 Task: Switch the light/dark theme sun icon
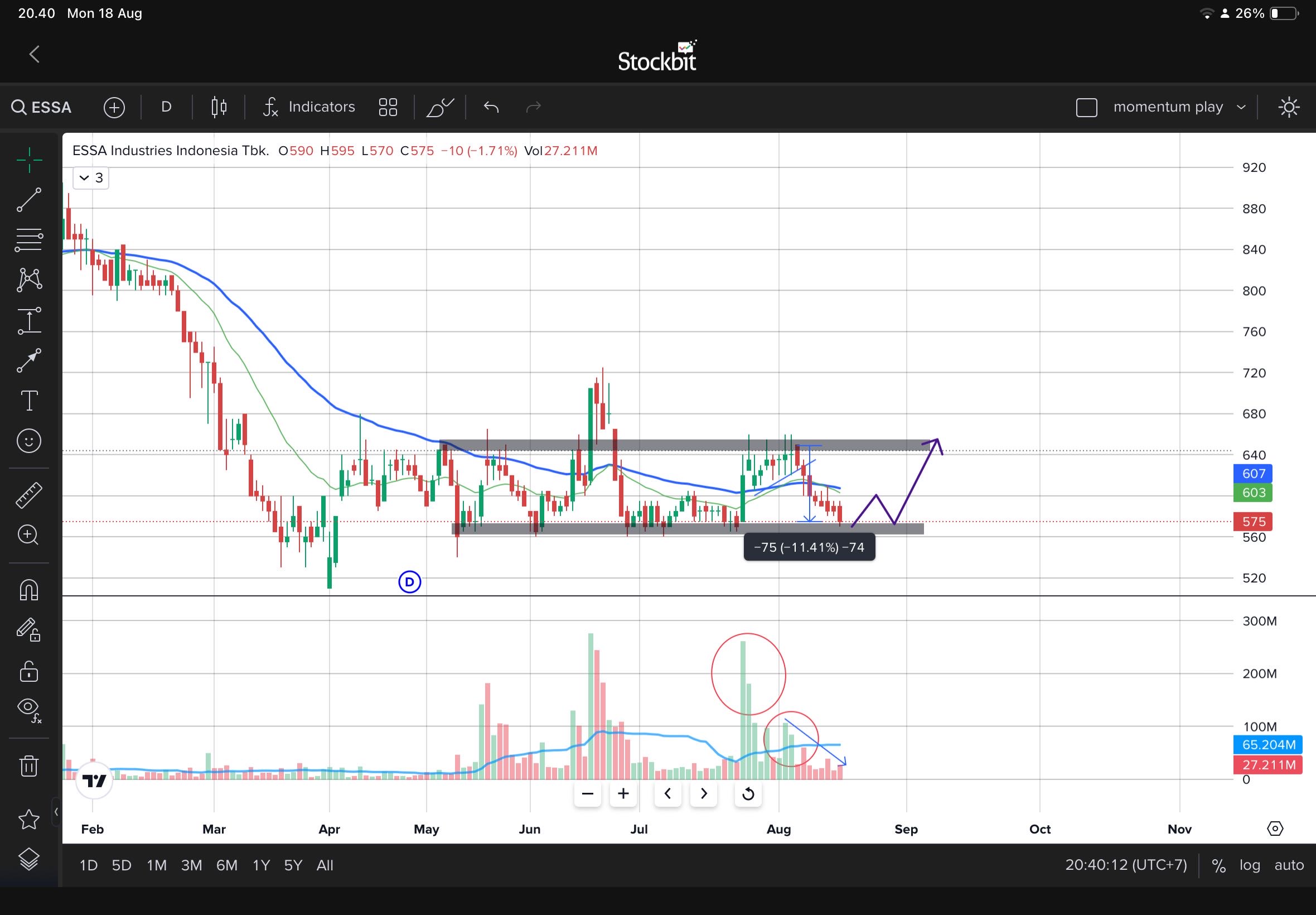(1289, 107)
